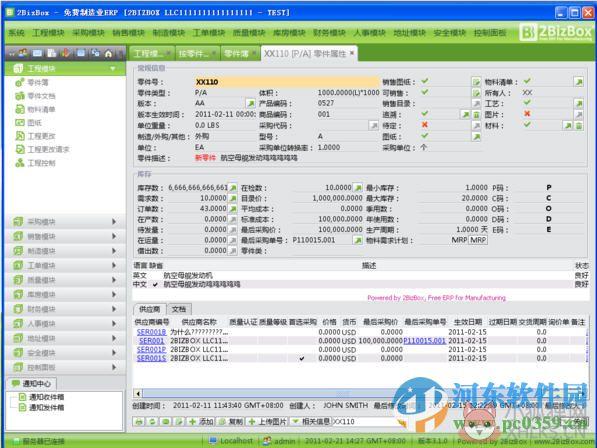The width and height of the screenshot is (597, 448).
Task: Open purchase order link P110015.001 in the supplier table
Action: (x=424, y=341)
